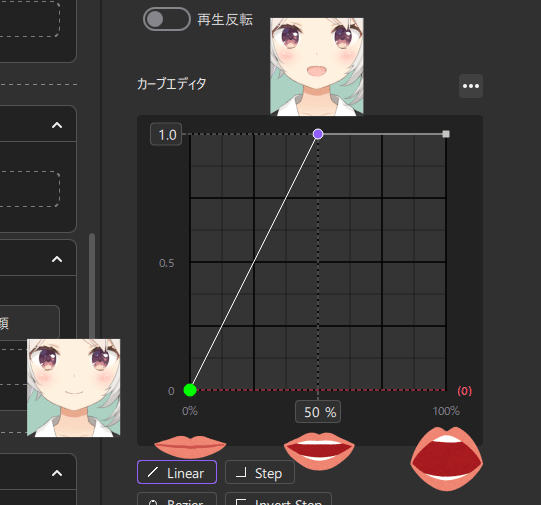Viewport: 541px width, 505px height.
Task: Click the red (0) label
Action: pyautogui.click(x=464, y=391)
